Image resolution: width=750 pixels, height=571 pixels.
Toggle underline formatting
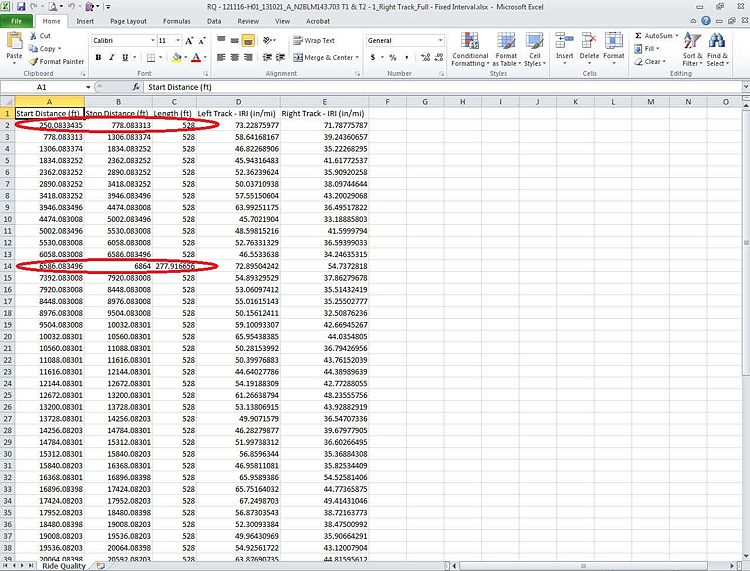click(125, 57)
